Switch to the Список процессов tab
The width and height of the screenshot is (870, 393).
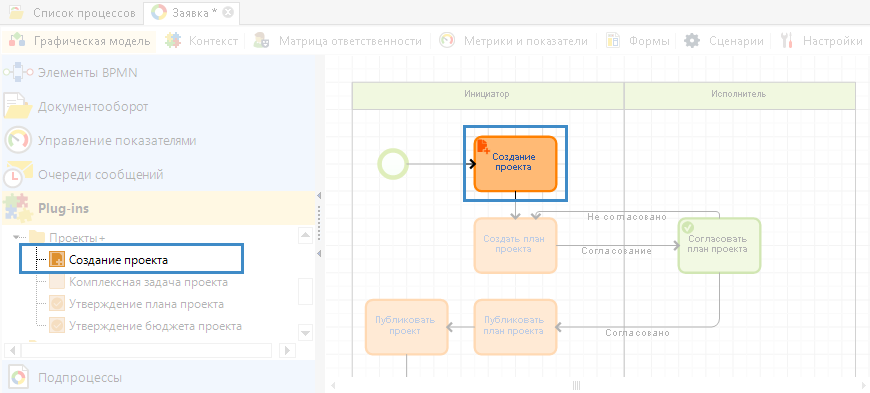click(72, 13)
